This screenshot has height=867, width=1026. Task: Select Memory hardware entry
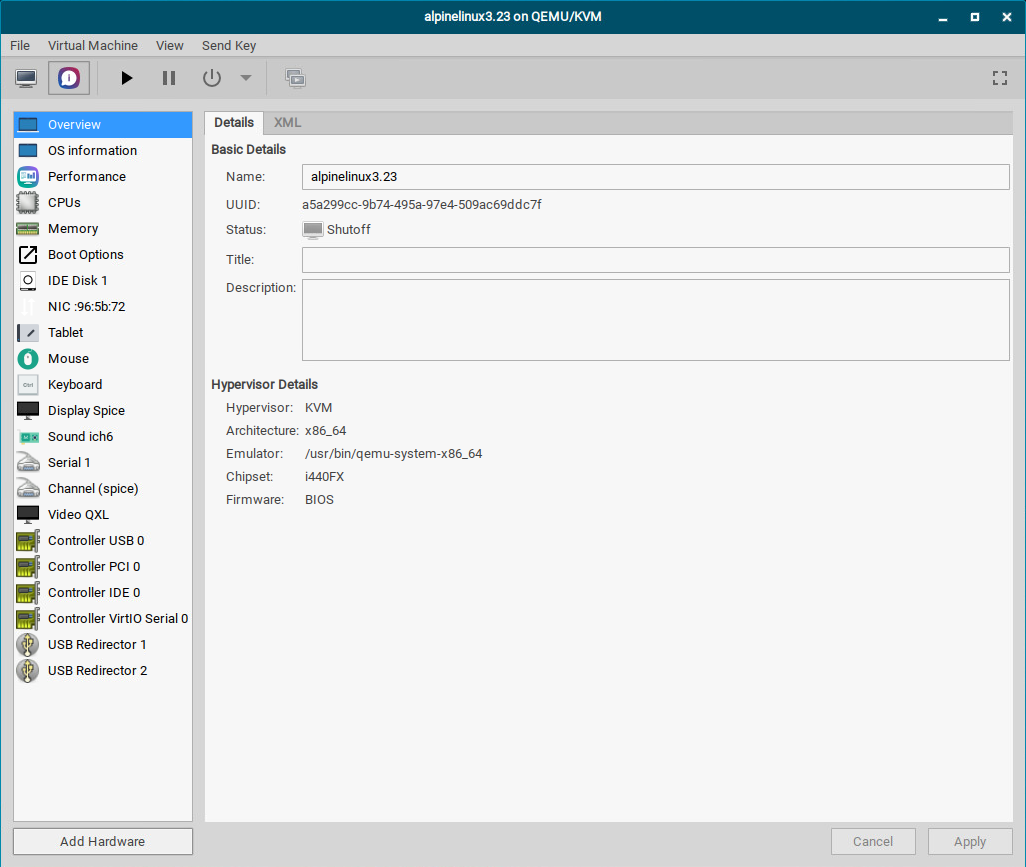pyautogui.click(x=103, y=228)
